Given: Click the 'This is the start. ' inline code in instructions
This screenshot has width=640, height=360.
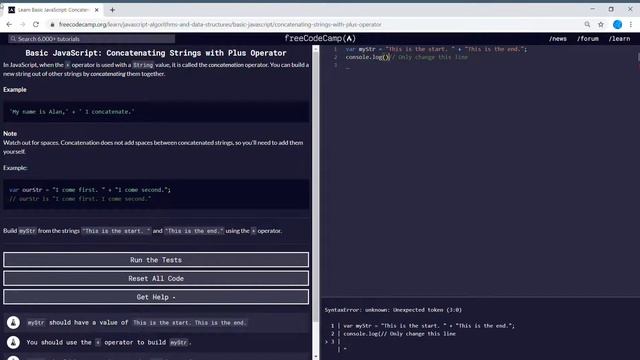Looking at the screenshot, I should pyautogui.click(x=116, y=231).
